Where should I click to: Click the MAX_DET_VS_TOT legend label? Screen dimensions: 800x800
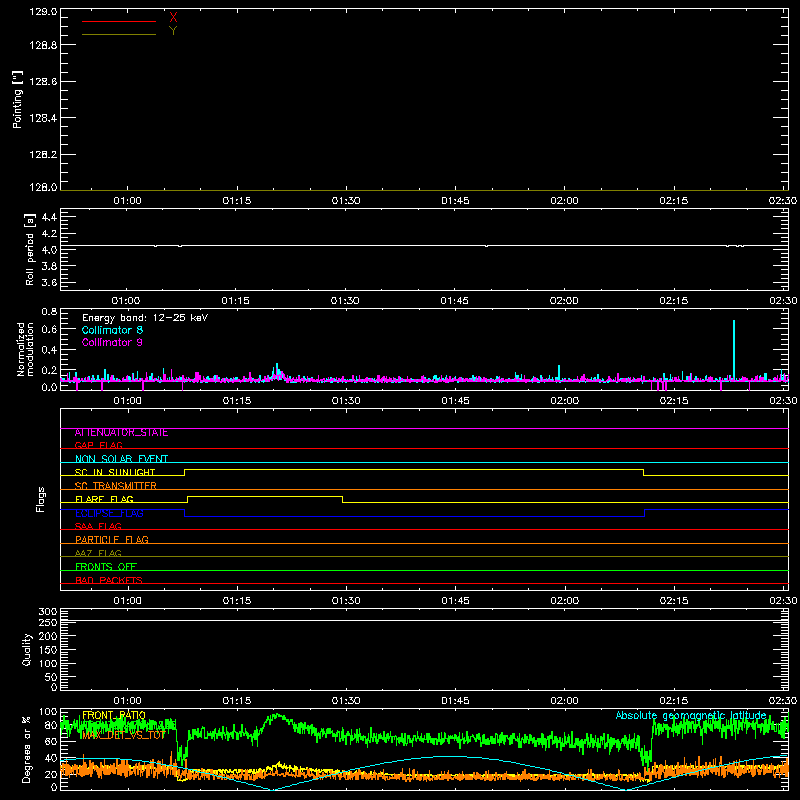[123, 735]
